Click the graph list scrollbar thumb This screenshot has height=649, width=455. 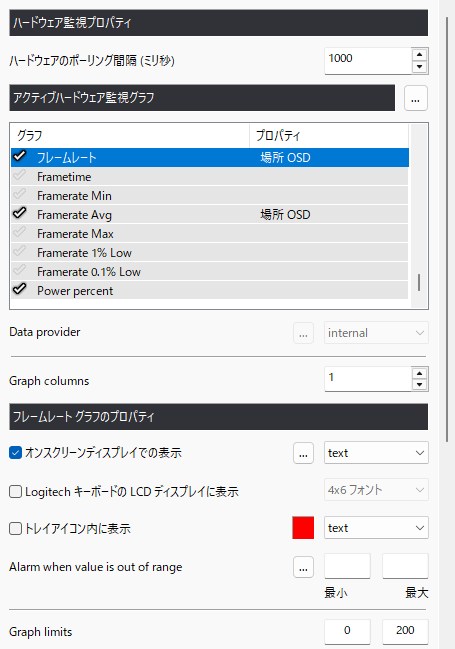point(419,282)
